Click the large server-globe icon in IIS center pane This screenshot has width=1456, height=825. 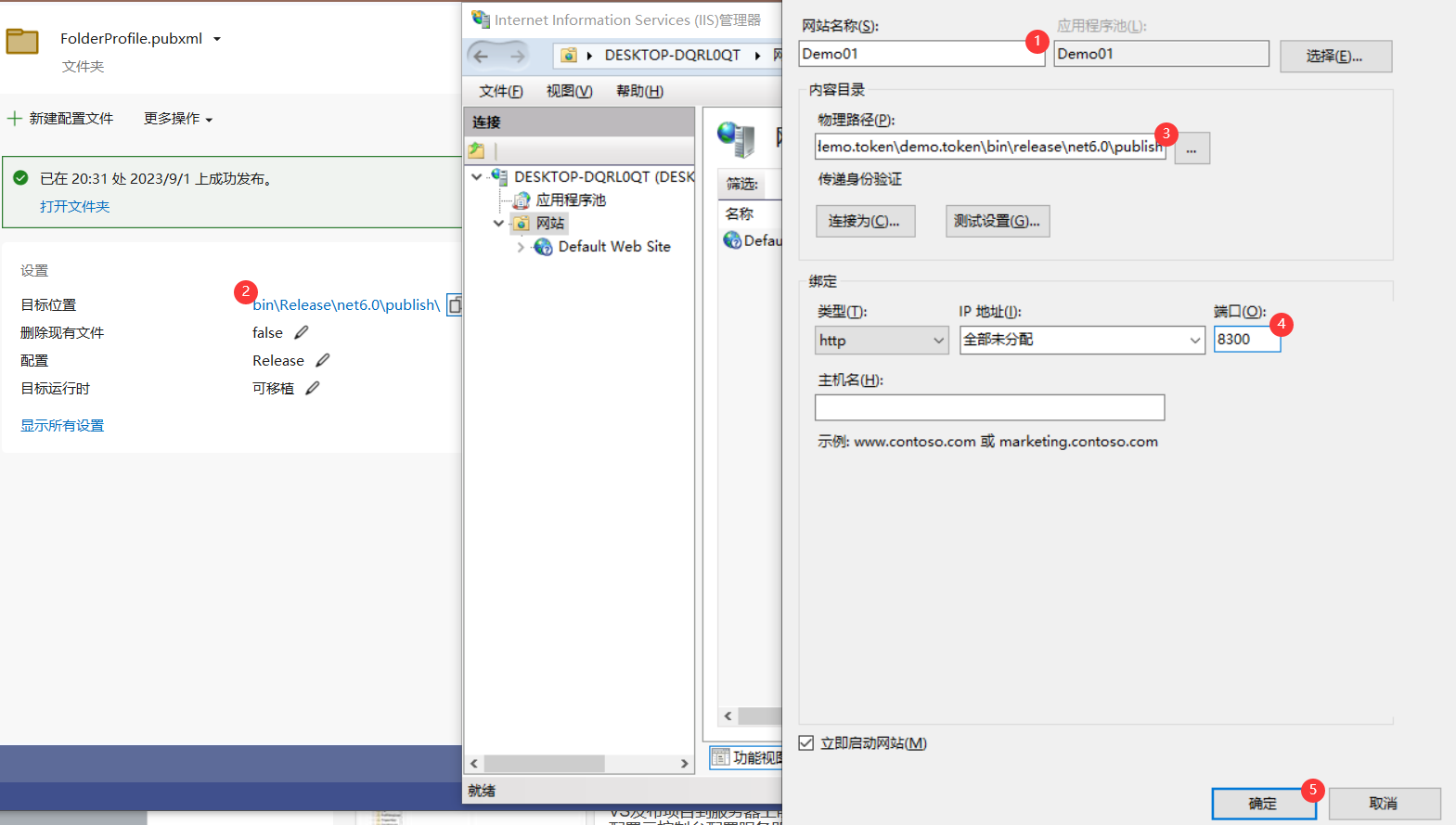[x=736, y=139]
